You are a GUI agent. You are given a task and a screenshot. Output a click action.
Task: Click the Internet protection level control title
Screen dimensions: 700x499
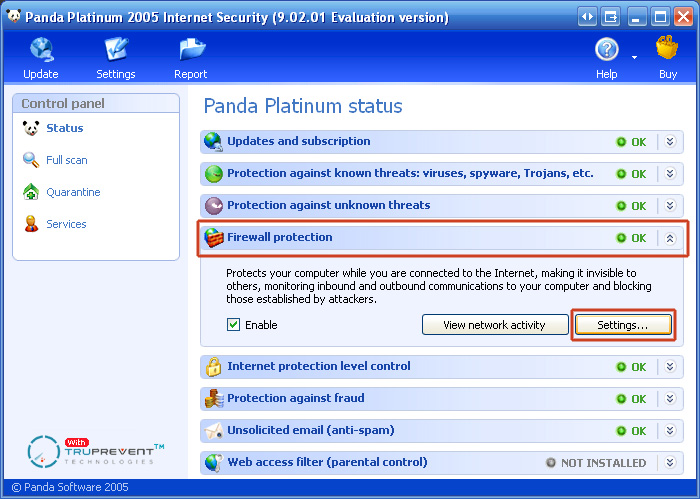click(319, 366)
